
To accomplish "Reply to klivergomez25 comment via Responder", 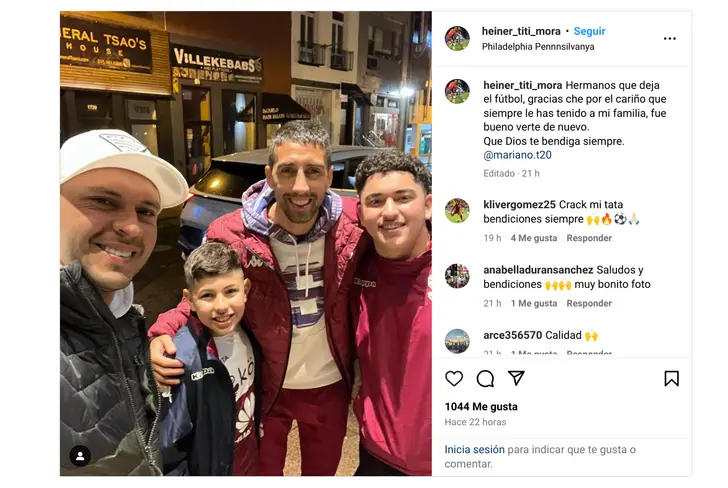I will coord(589,238).
